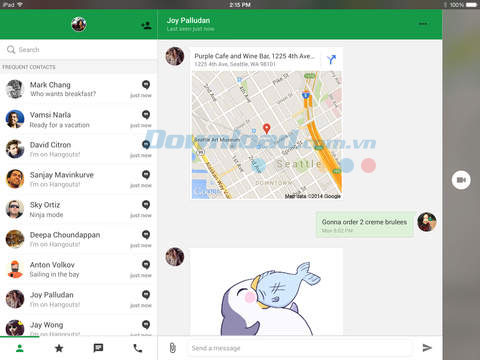The height and width of the screenshot is (360, 480).
Task: Tap the add contact icon in header
Action: pos(146,25)
